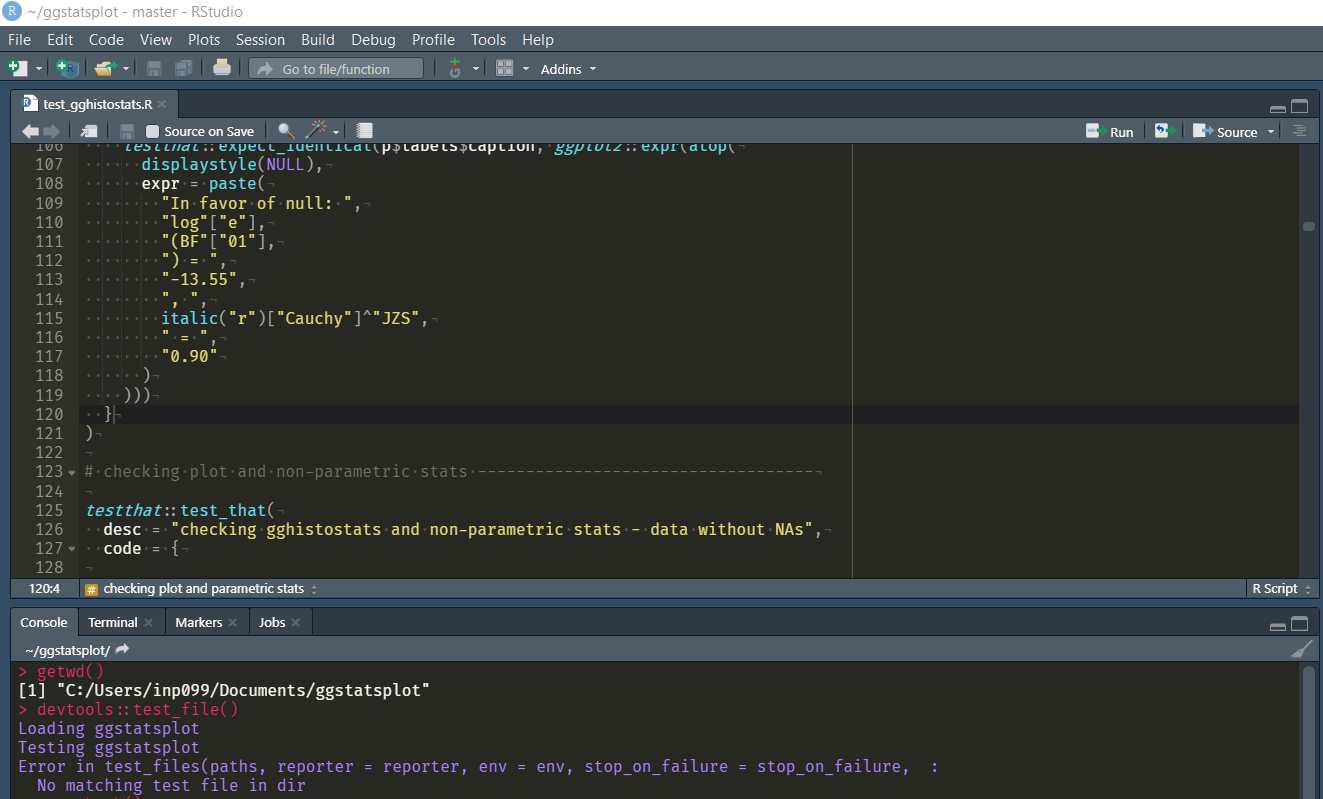
Task: Click the Go to file/function search box
Action: point(337,69)
